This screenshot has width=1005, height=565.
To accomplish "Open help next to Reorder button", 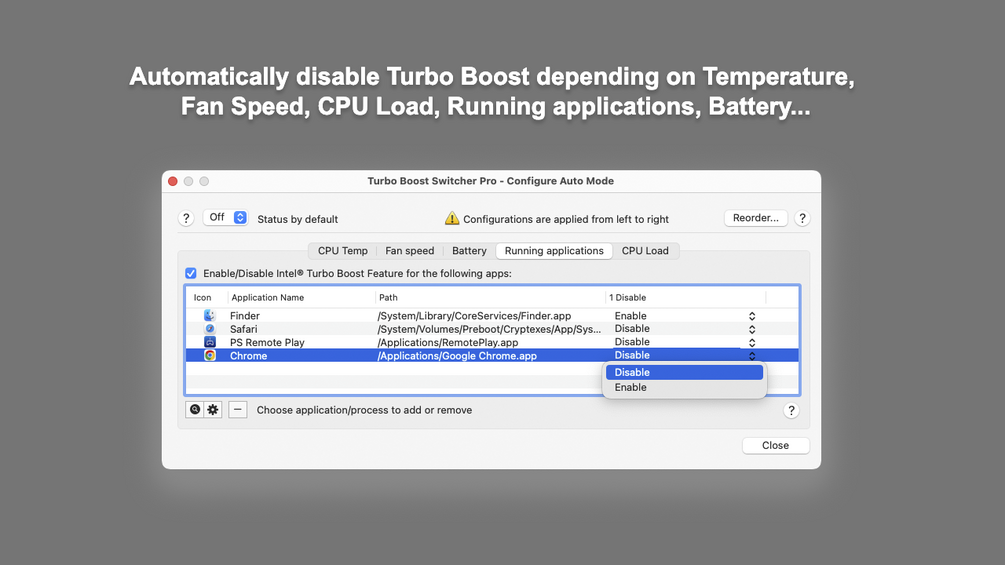I will pos(802,218).
